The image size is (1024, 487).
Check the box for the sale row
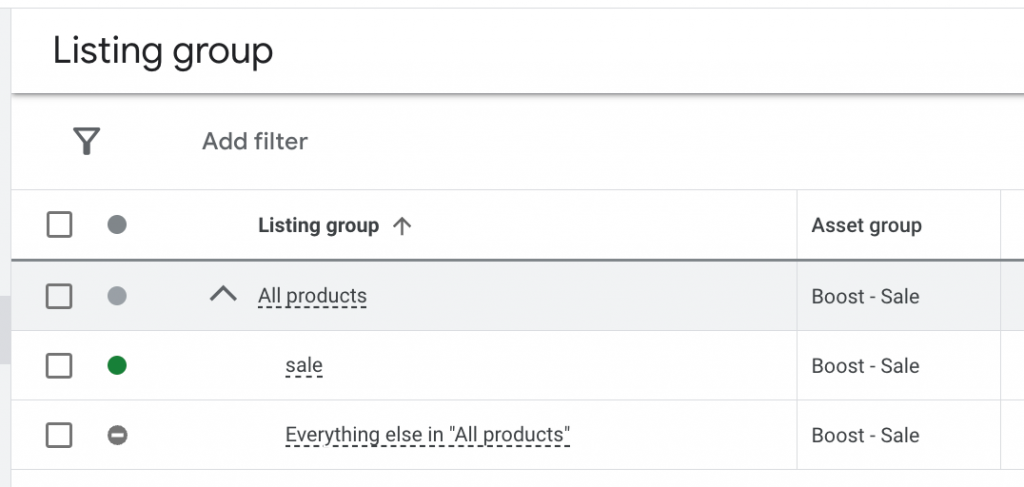pos(59,366)
